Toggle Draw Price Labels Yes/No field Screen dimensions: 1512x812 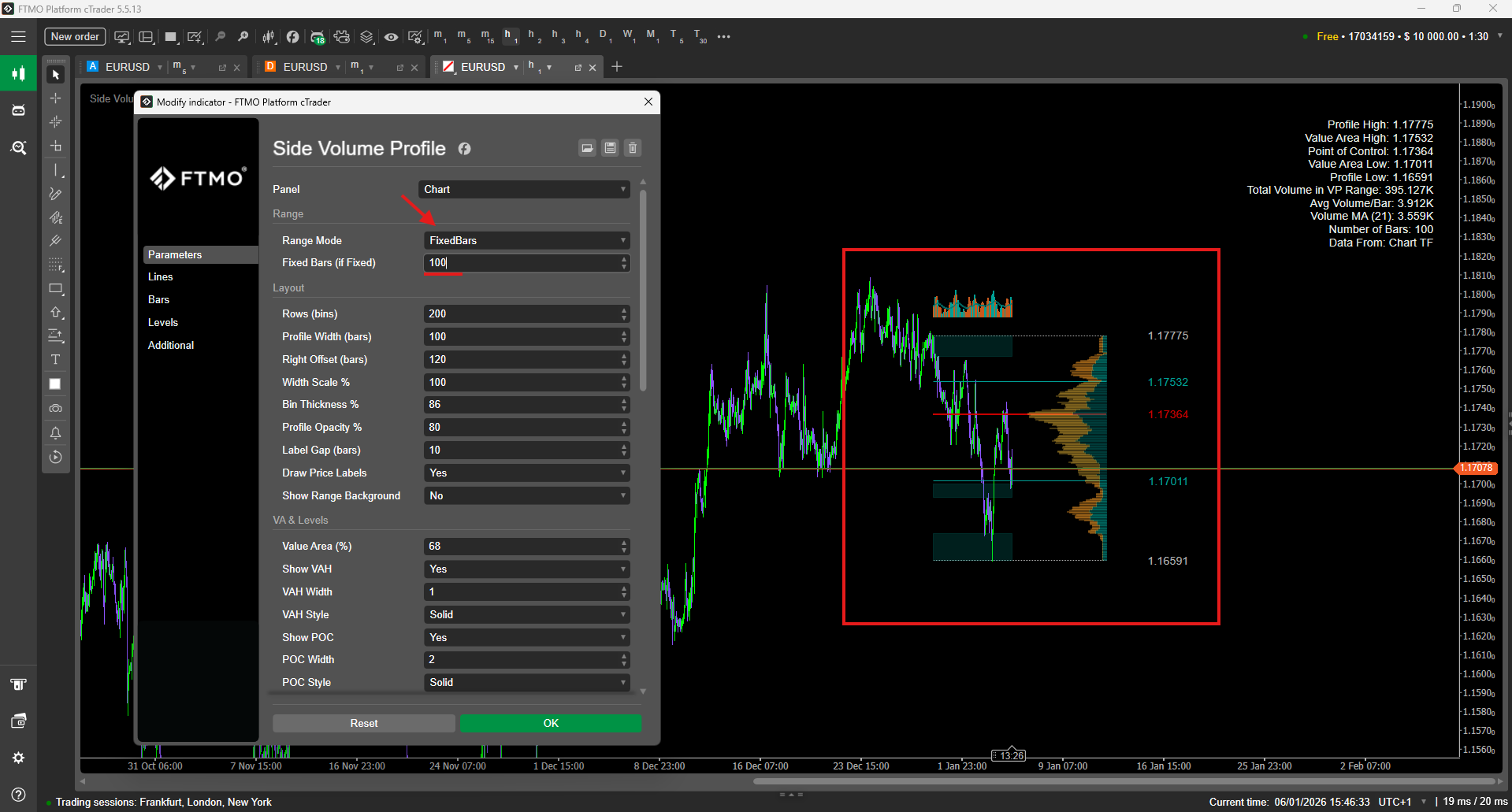[526, 473]
